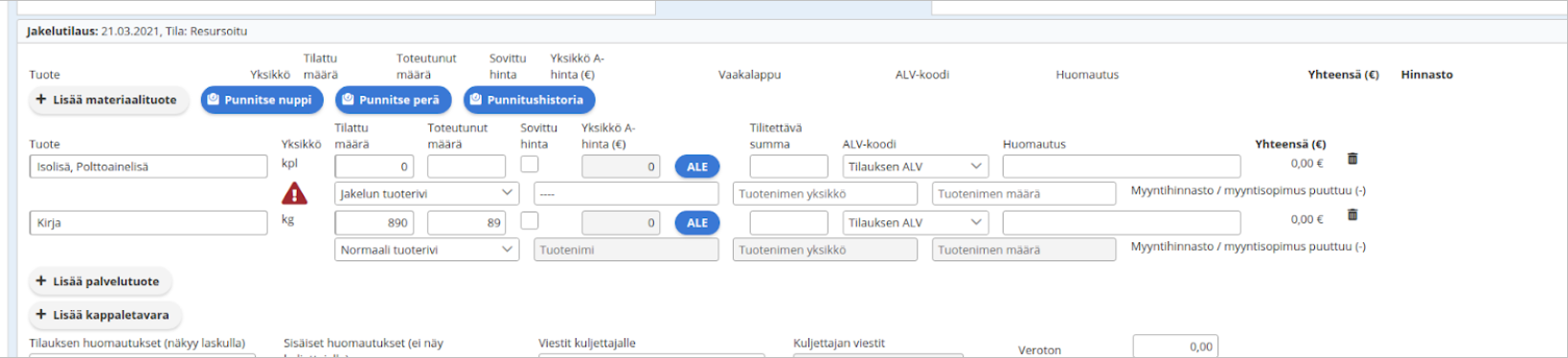Click Myyntihinnasto puuttuu message under Kirja row
1568x358 pixels.
pyautogui.click(x=1248, y=246)
